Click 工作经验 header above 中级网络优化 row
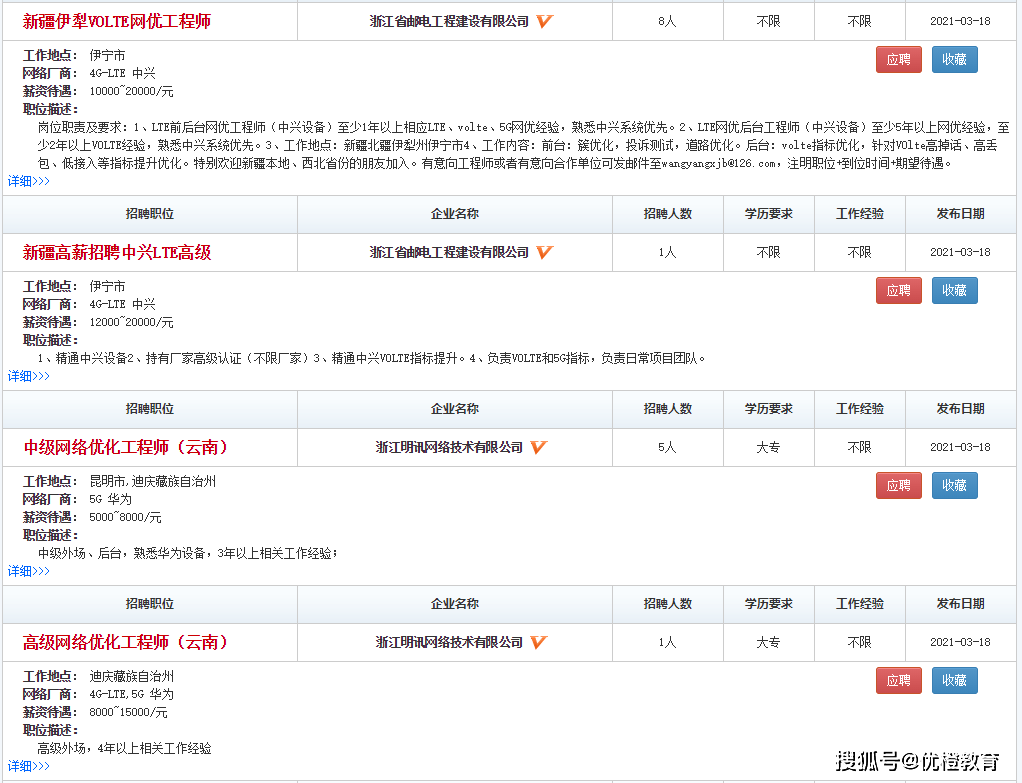Screen dimensions: 1022x783 coord(860,409)
